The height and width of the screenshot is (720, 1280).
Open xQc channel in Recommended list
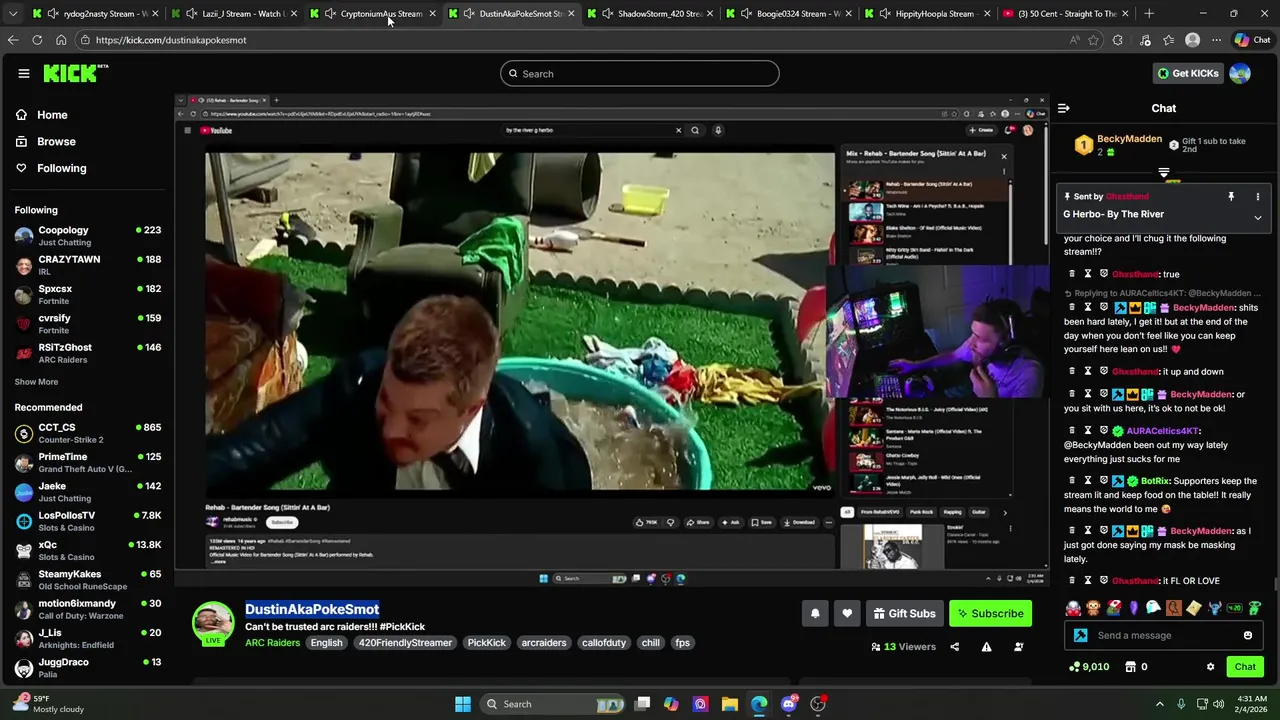[88, 551]
